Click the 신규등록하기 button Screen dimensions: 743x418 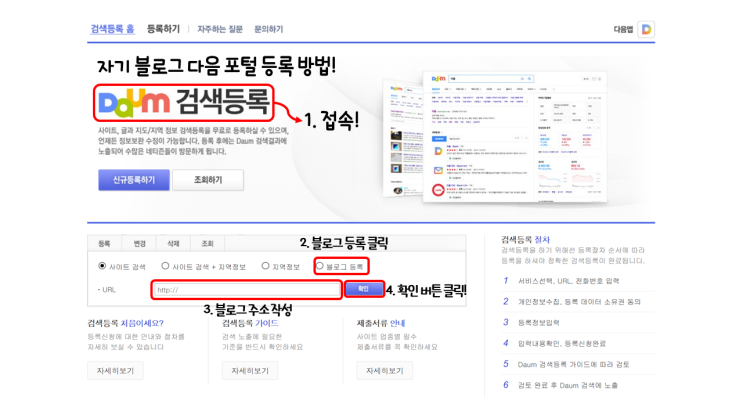134,180
